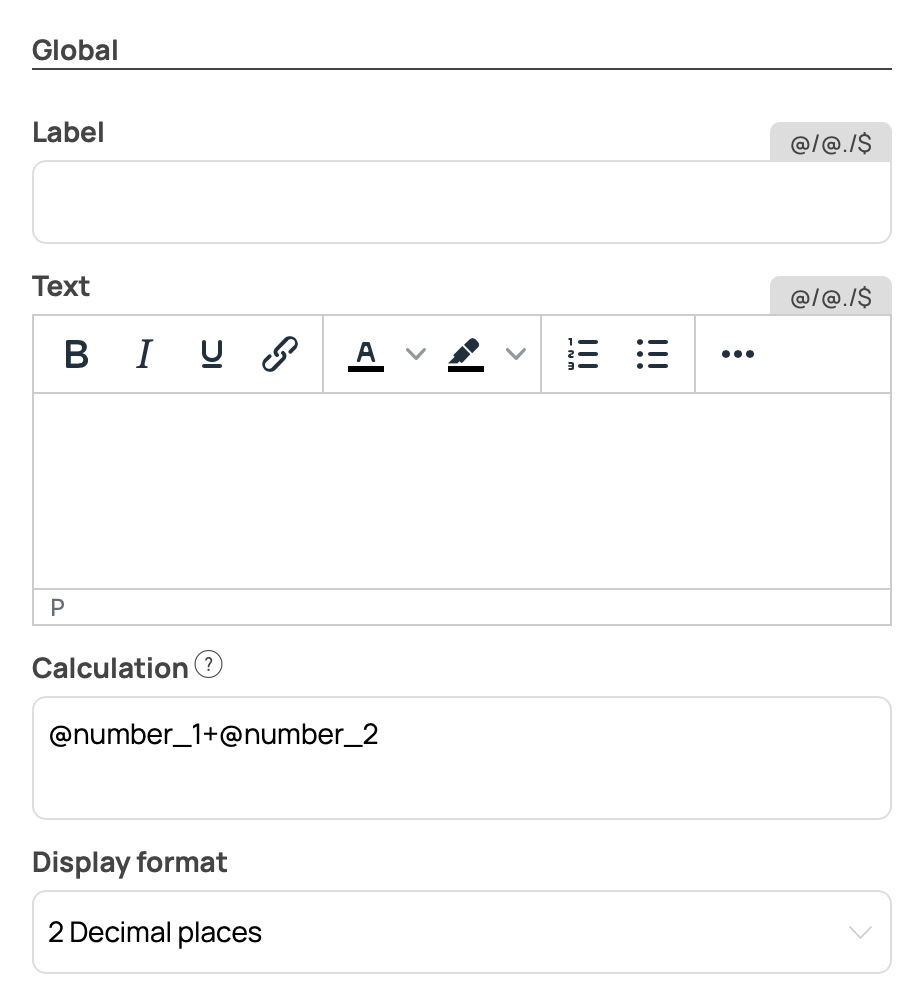Open more formatting options via the ellipsis
The width and height of the screenshot is (908, 996).
coord(738,354)
